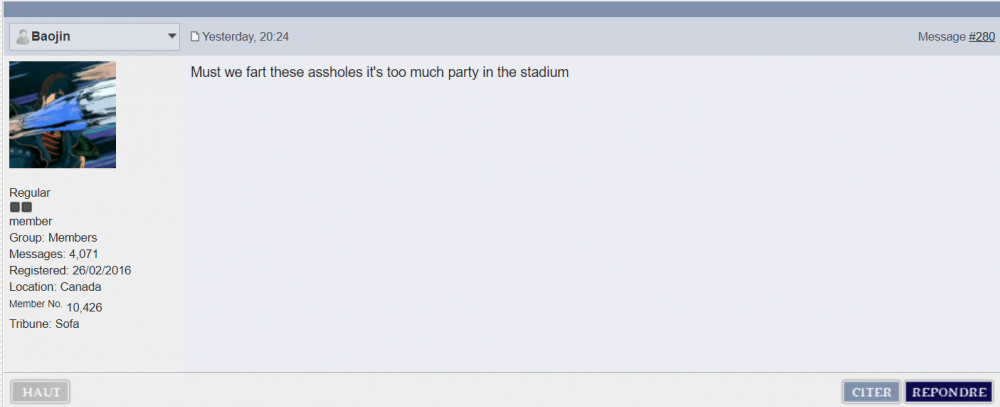Screen dimensions: 1000x407
Task: Click the Registered: 26/02/2016 line
Action: pos(70,270)
